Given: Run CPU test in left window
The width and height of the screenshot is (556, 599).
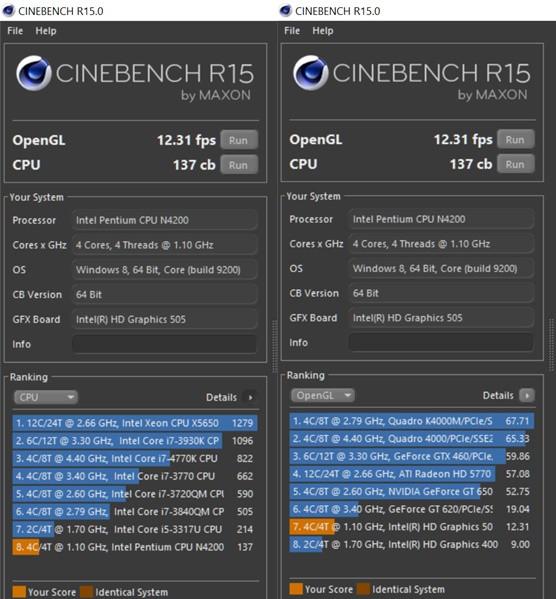Looking at the screenshot, I should pyautogui.click(x=239, y=165).
